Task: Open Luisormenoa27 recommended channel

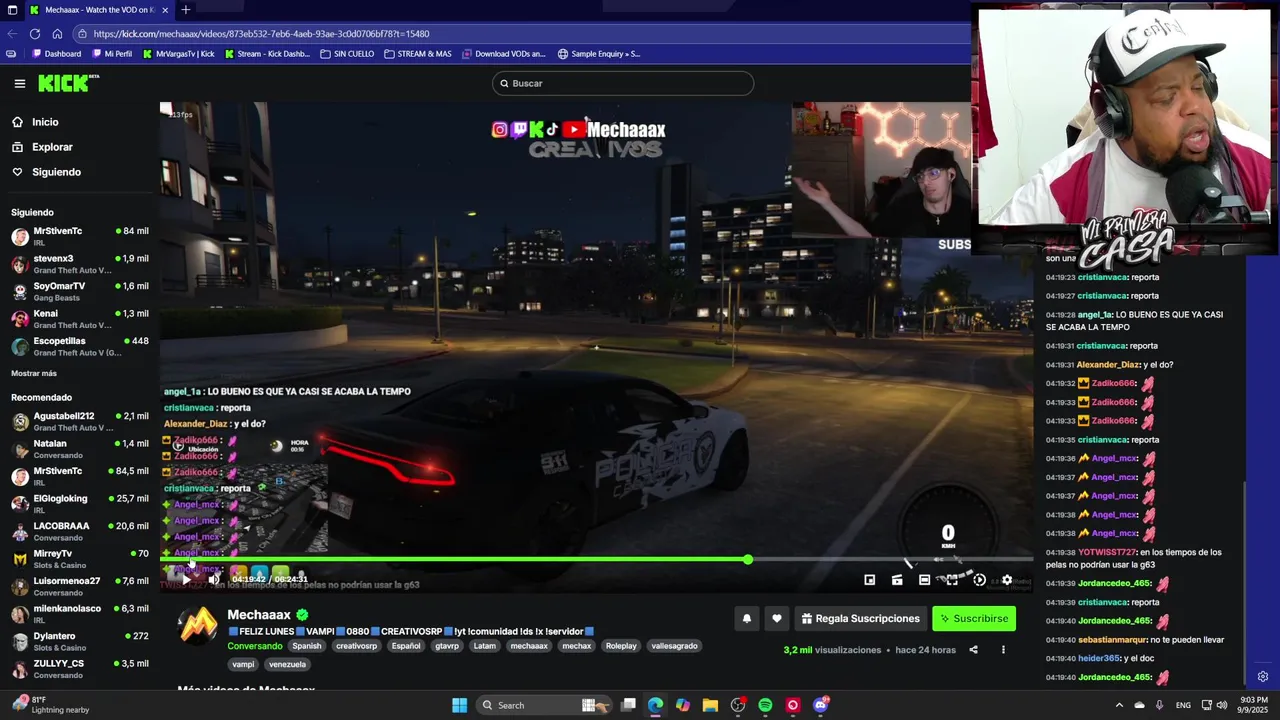Action: pos(80,586)
